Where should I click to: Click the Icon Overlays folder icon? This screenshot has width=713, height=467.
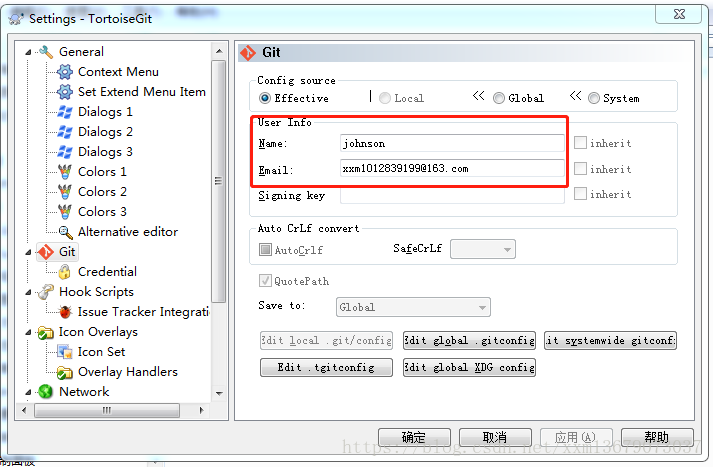[45, 332]
